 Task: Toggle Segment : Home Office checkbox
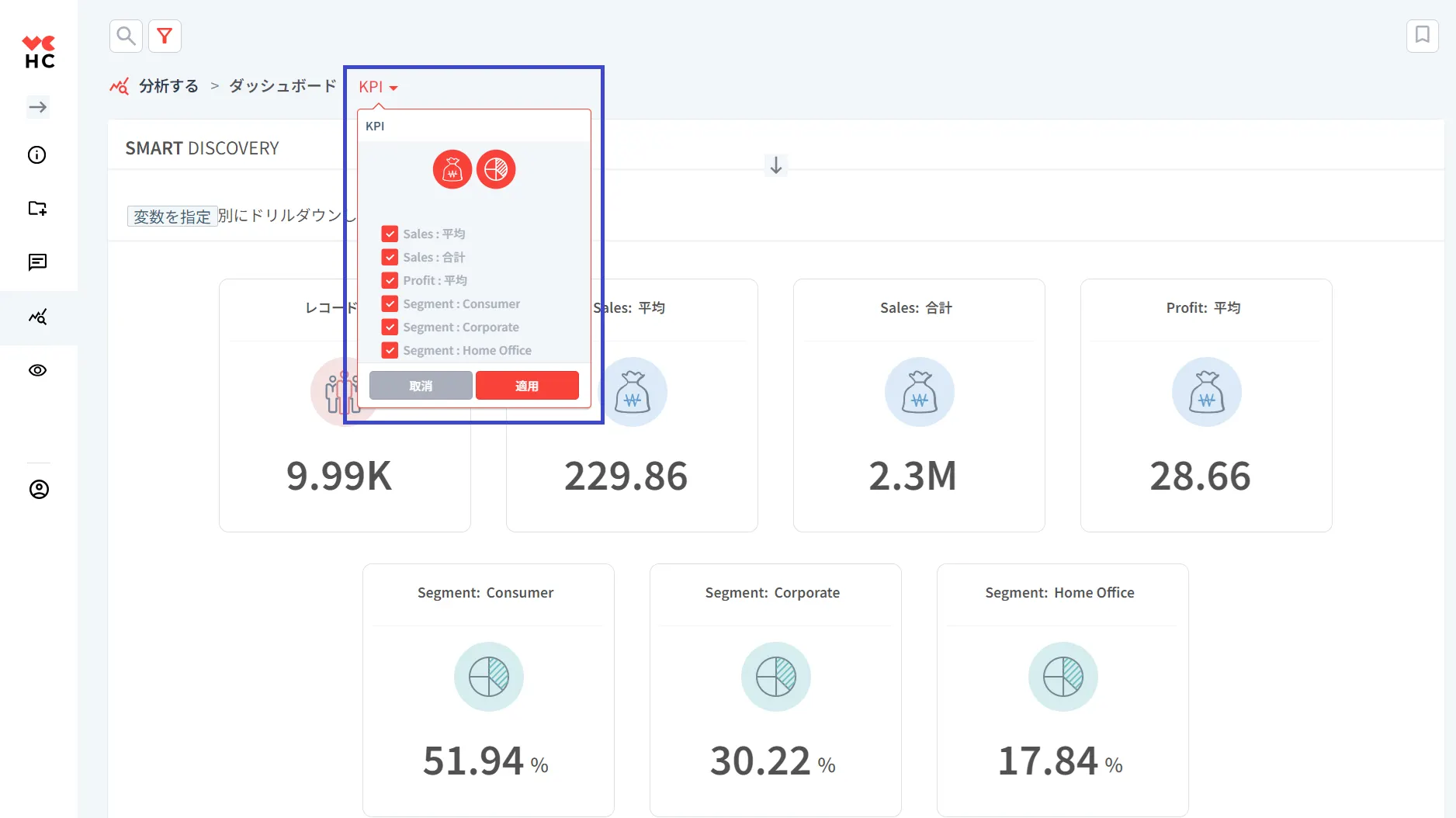tap(390, 350)
